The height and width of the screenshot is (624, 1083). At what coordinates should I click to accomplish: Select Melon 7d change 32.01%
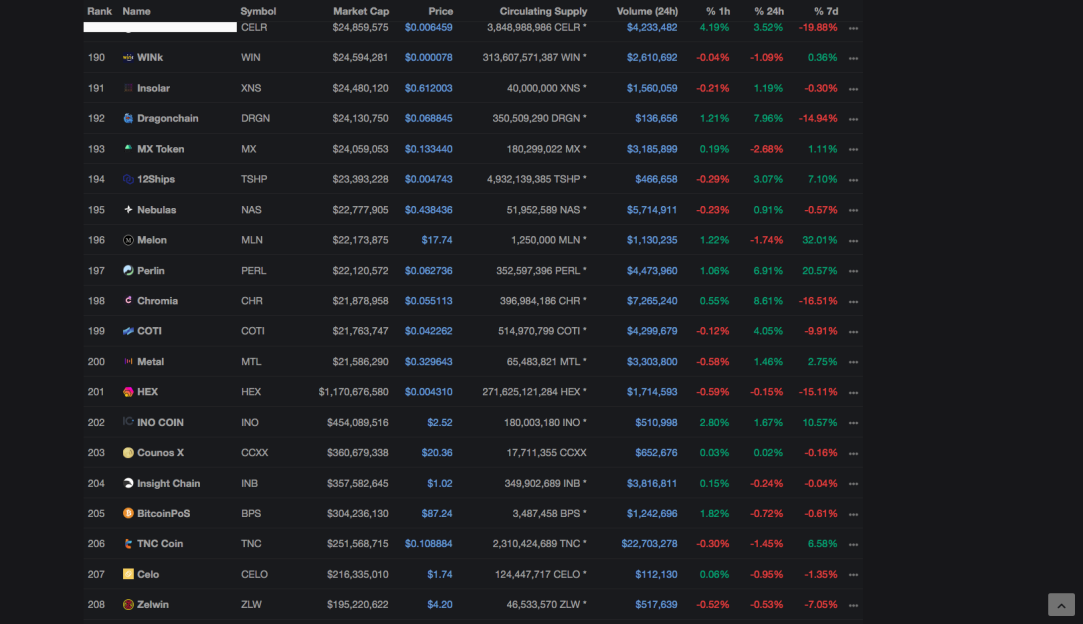point(820,240)
